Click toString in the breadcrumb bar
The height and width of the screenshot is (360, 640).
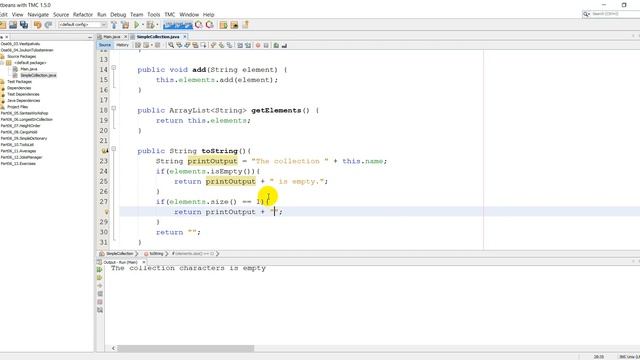click(x=156, y=254)
